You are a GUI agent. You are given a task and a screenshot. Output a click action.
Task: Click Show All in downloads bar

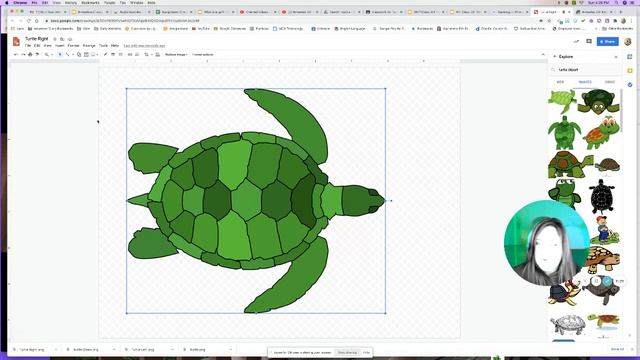pyautogui.click(x=617, y=349)
